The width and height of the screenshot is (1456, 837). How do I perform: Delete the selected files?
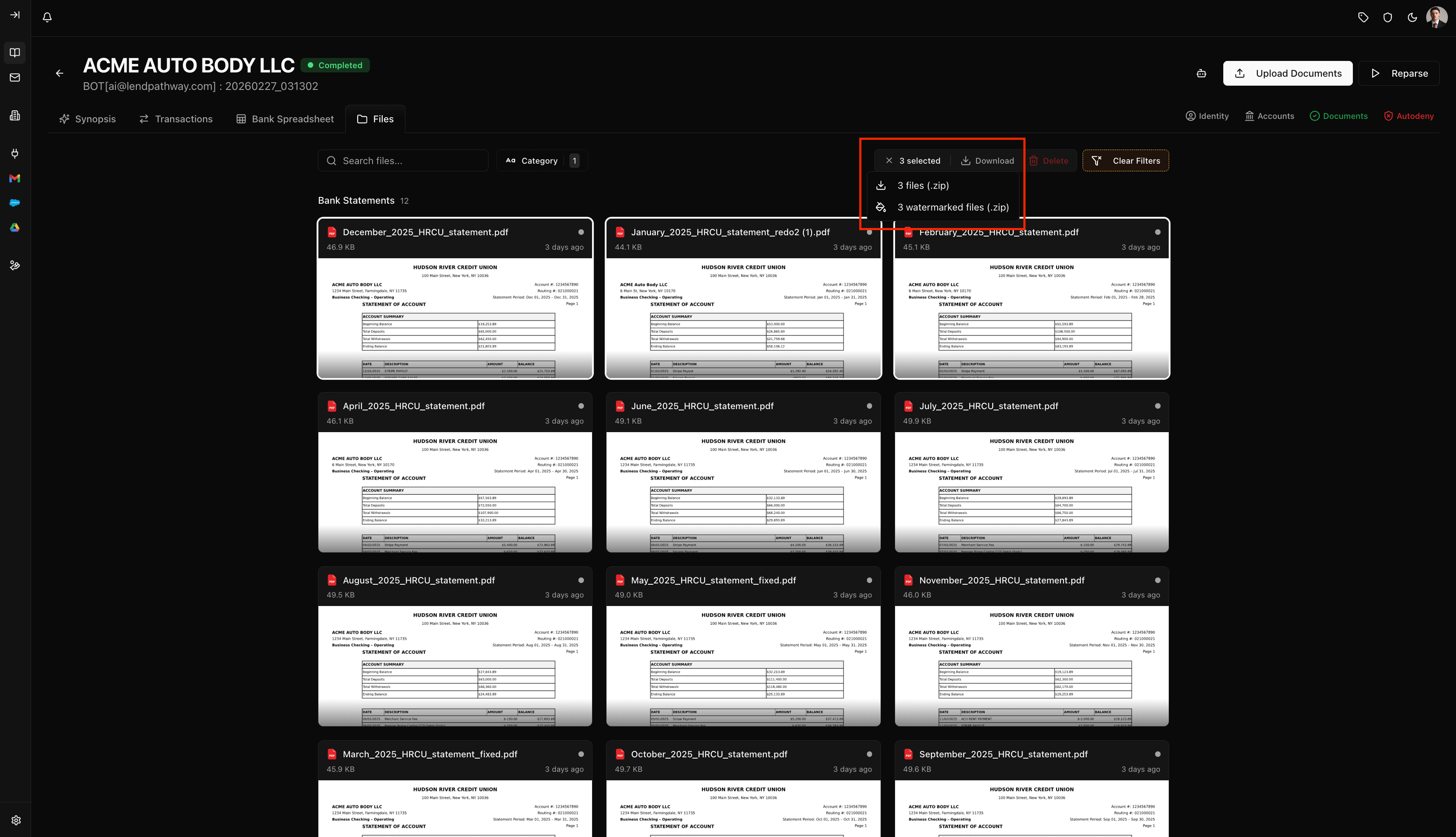(x=1049, y=161)
